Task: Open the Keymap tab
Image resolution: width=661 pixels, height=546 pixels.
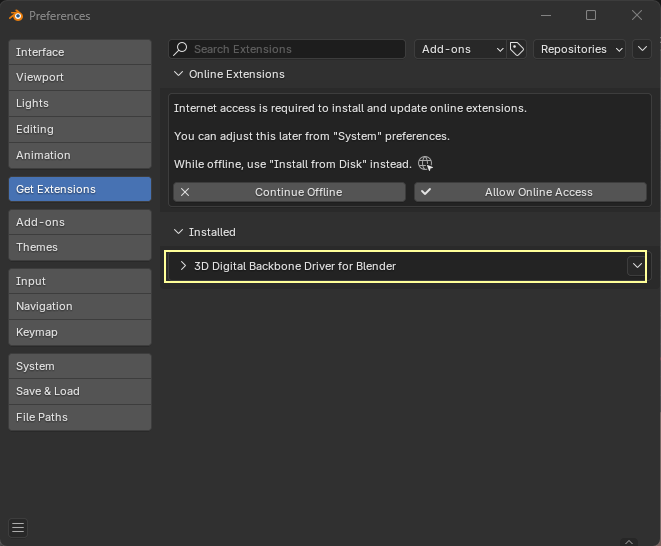Action: 80,333
